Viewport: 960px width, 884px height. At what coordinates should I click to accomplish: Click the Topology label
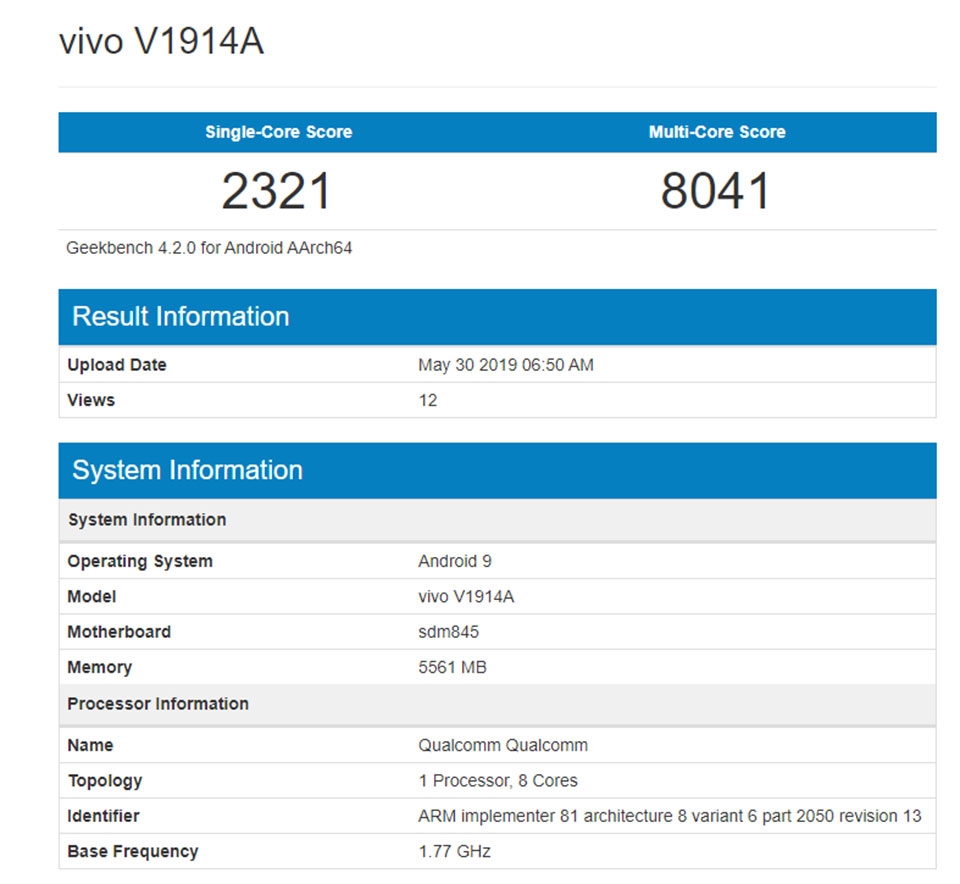(105, 781)
